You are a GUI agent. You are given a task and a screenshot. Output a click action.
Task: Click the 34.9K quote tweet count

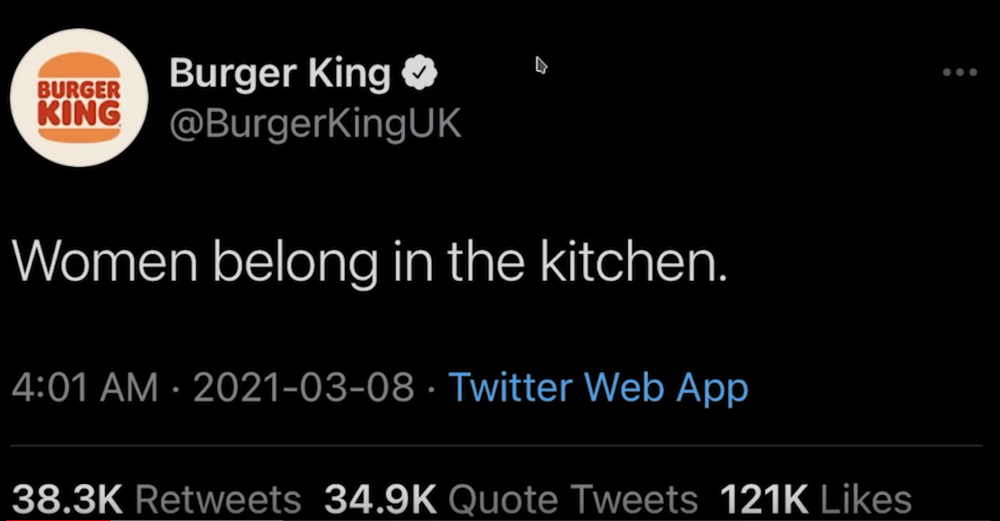pos(382,499)
